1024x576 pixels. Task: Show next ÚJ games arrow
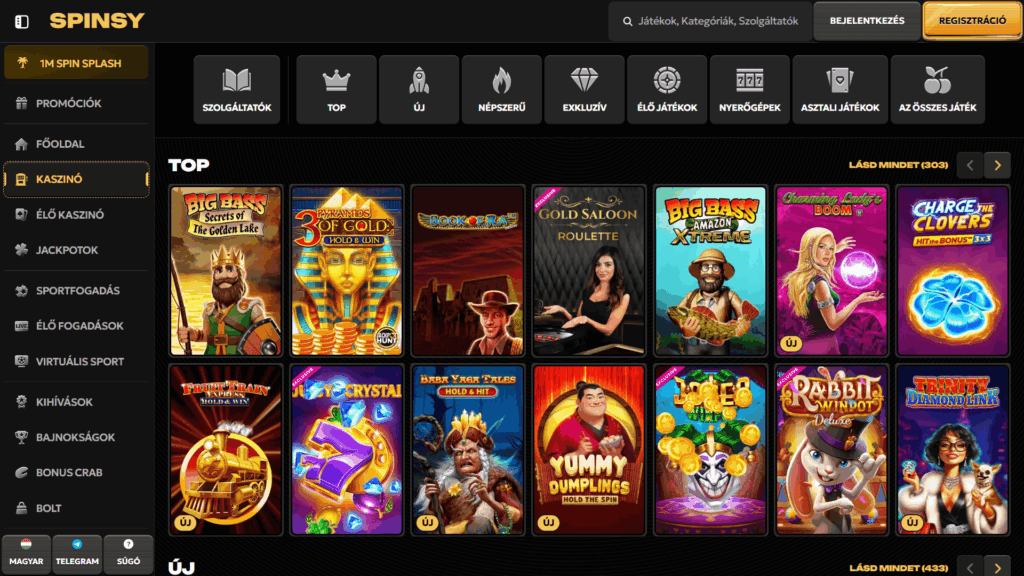click(997, 567)
